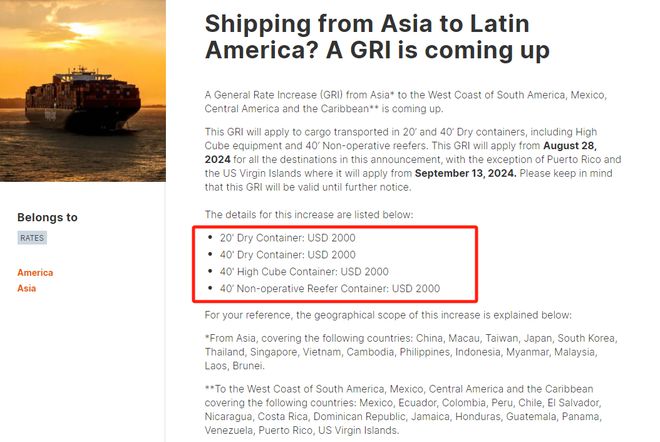Select the 20' Dry Container list item
The width and height of the screenshot is (660, 442).
(288, 238)
